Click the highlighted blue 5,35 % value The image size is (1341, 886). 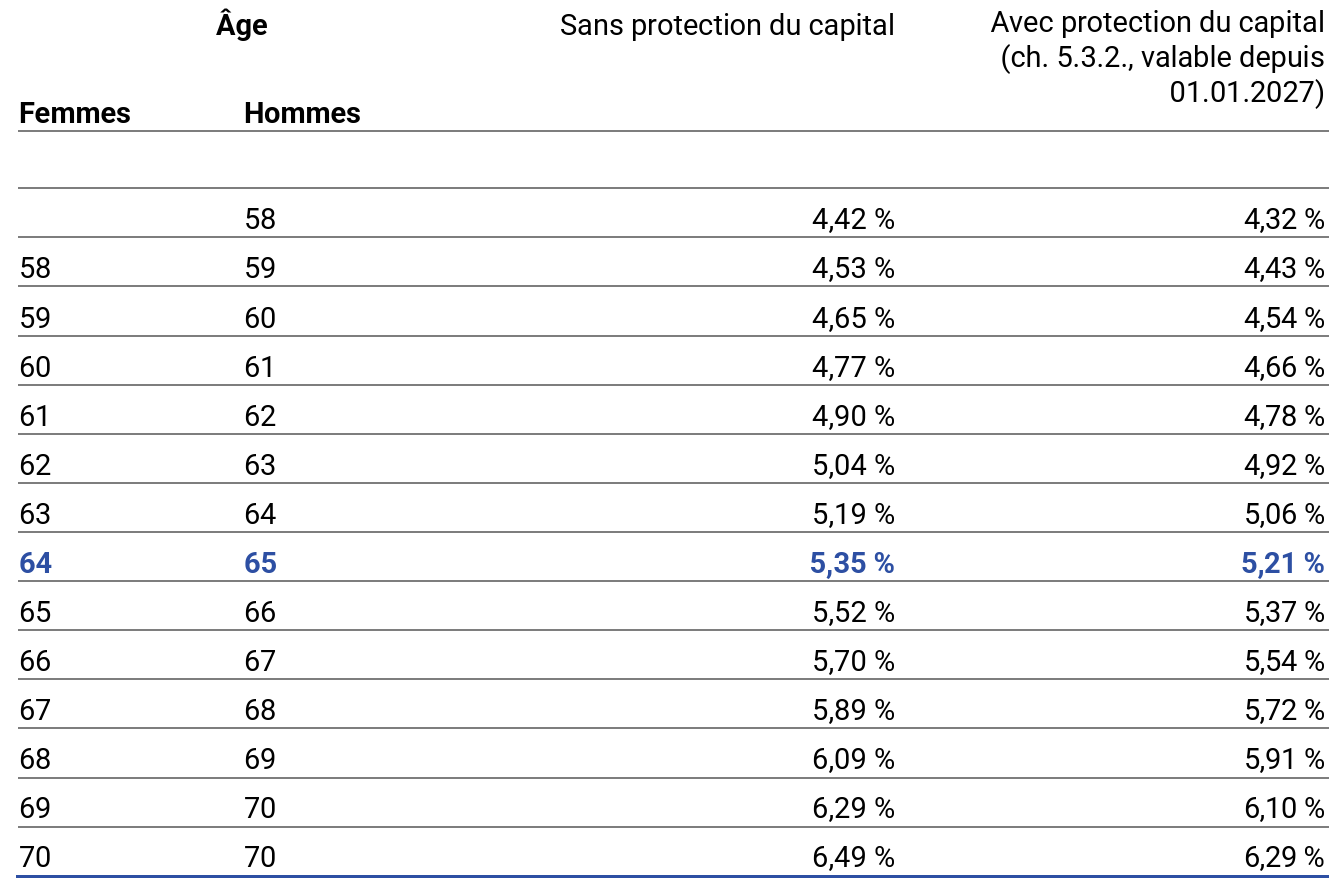(x=852, y=563)
